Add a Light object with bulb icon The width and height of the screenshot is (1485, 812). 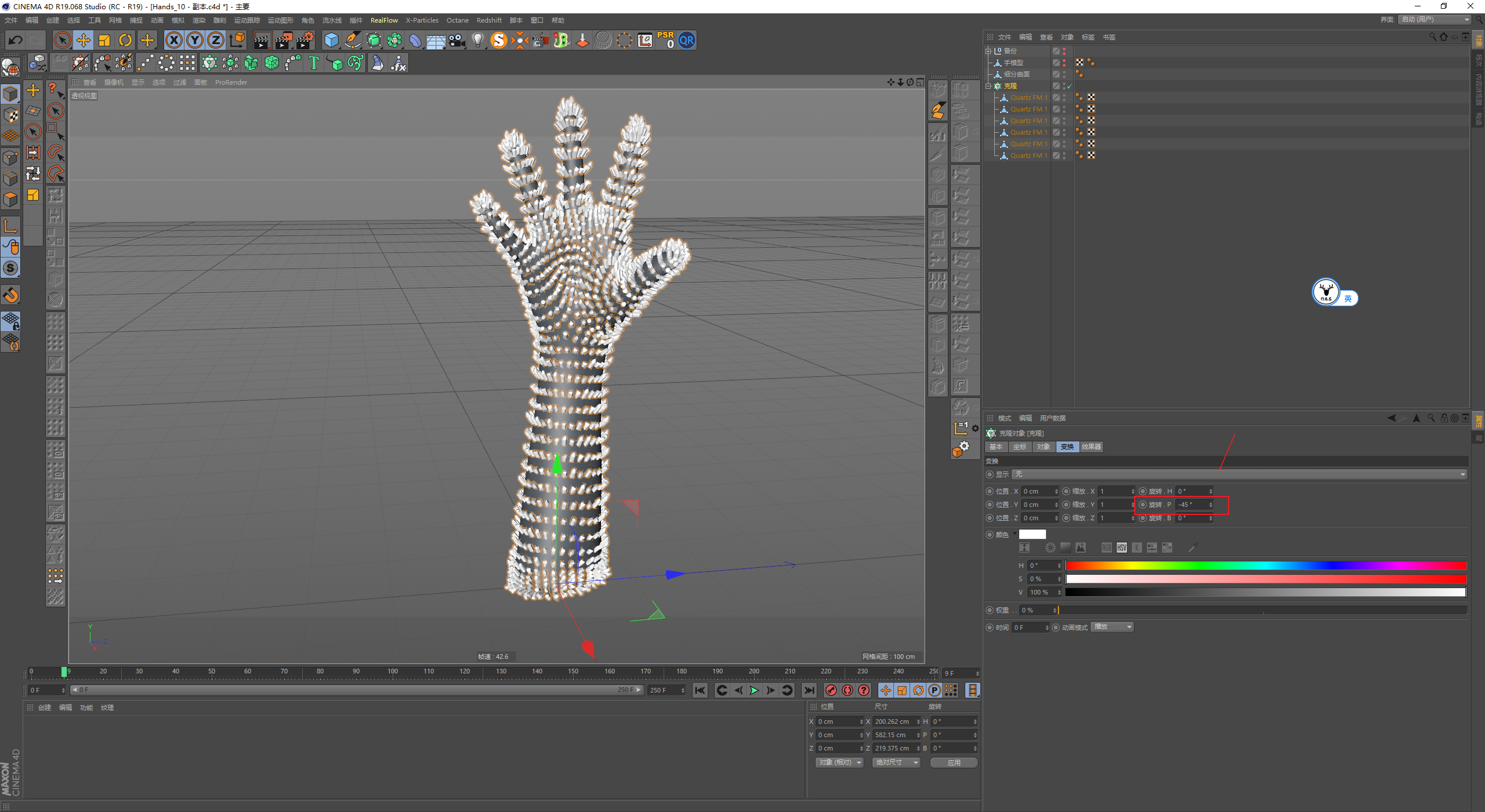pyautogui.click(x=477, y=40)
